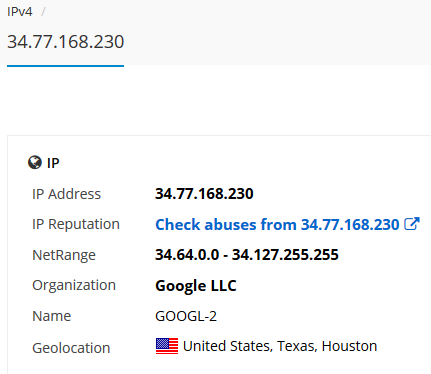Image resolution: width=431 pixels, height=374 pixels.
Task: Click the IP Address field label
Action: click(x=66, y=194)
